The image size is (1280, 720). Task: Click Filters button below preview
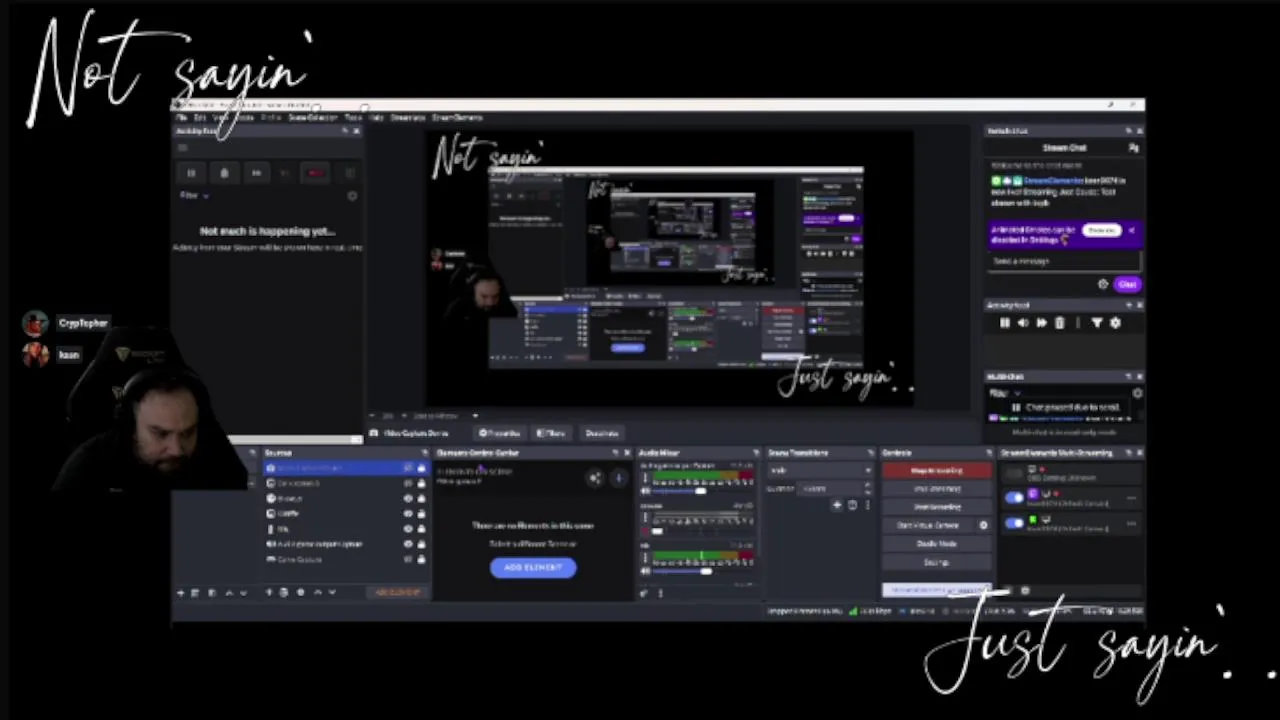(x=551, y=433)
